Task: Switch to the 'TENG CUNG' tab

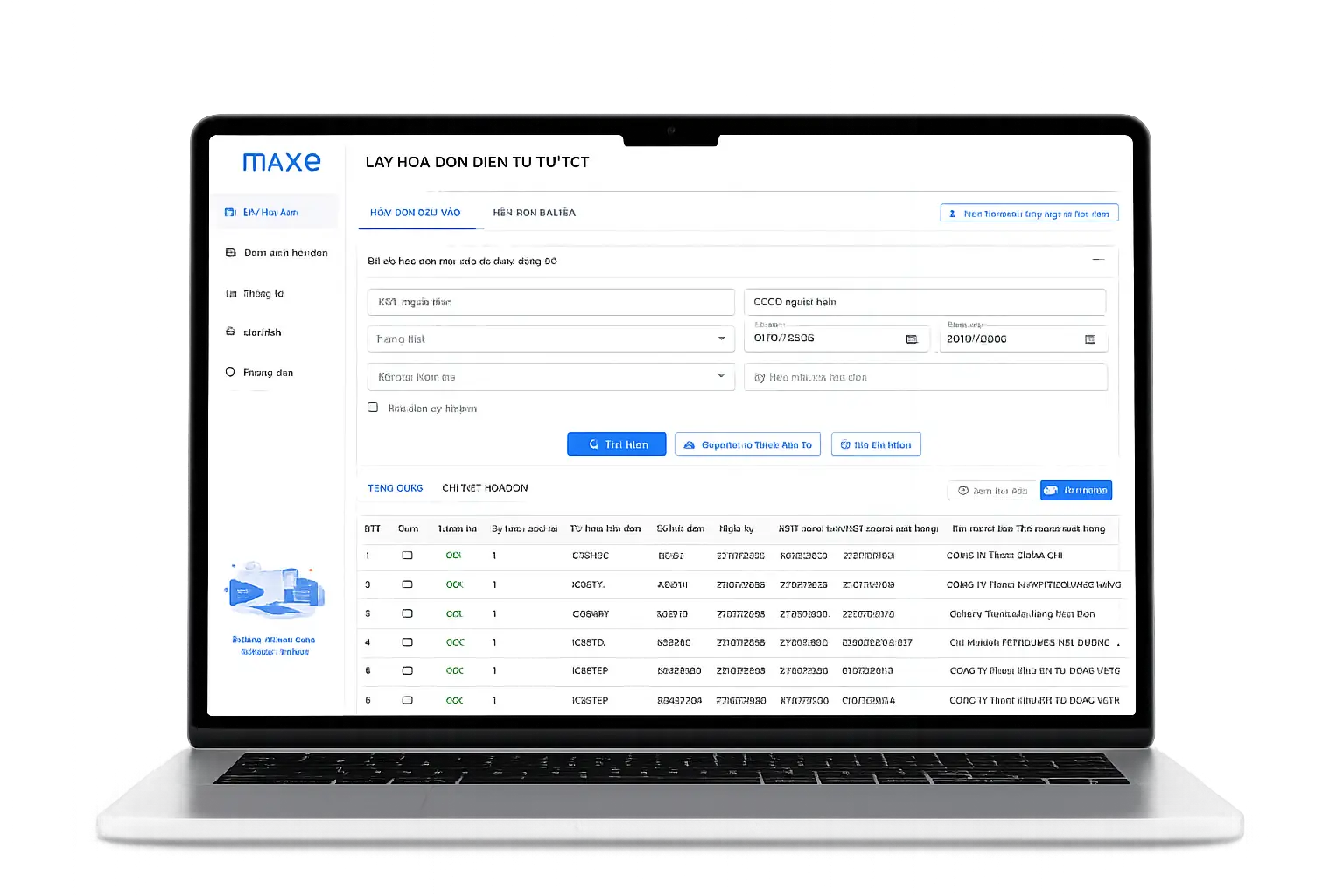Action: (395, 488)
